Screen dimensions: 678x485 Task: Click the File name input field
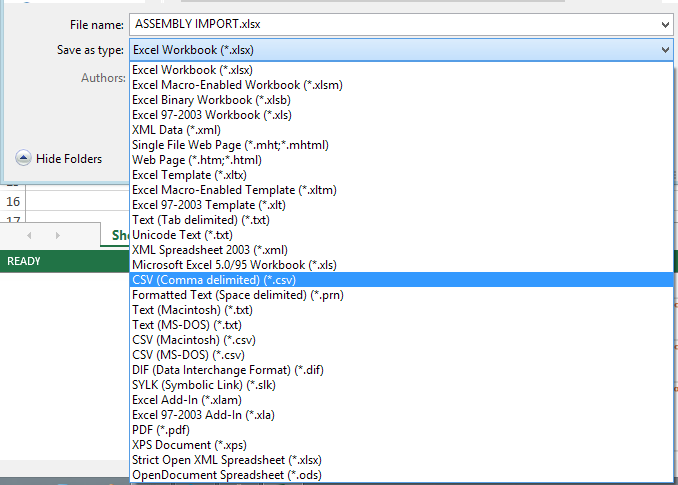coord(390,24)
